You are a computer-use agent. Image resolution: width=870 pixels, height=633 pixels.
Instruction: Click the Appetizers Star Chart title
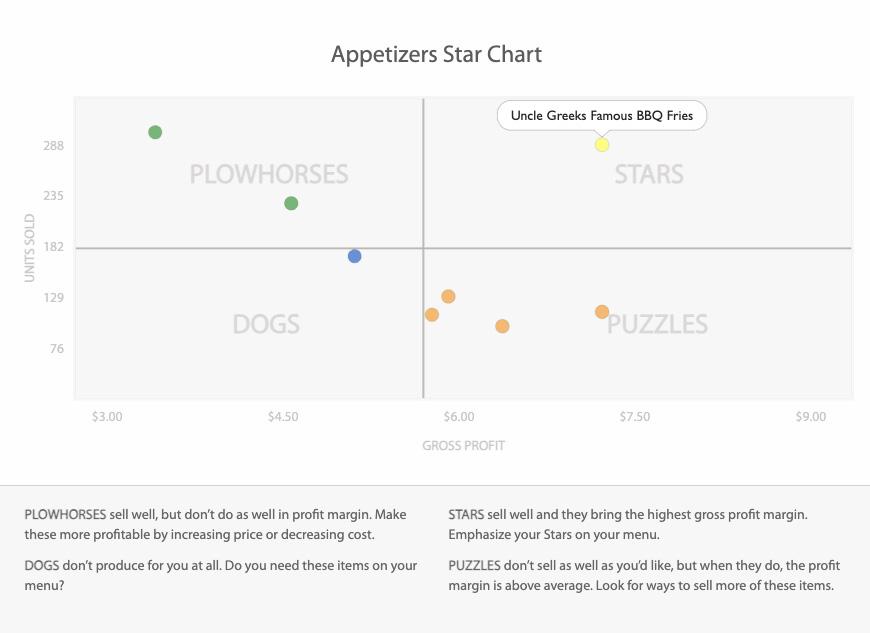point(436,54)
